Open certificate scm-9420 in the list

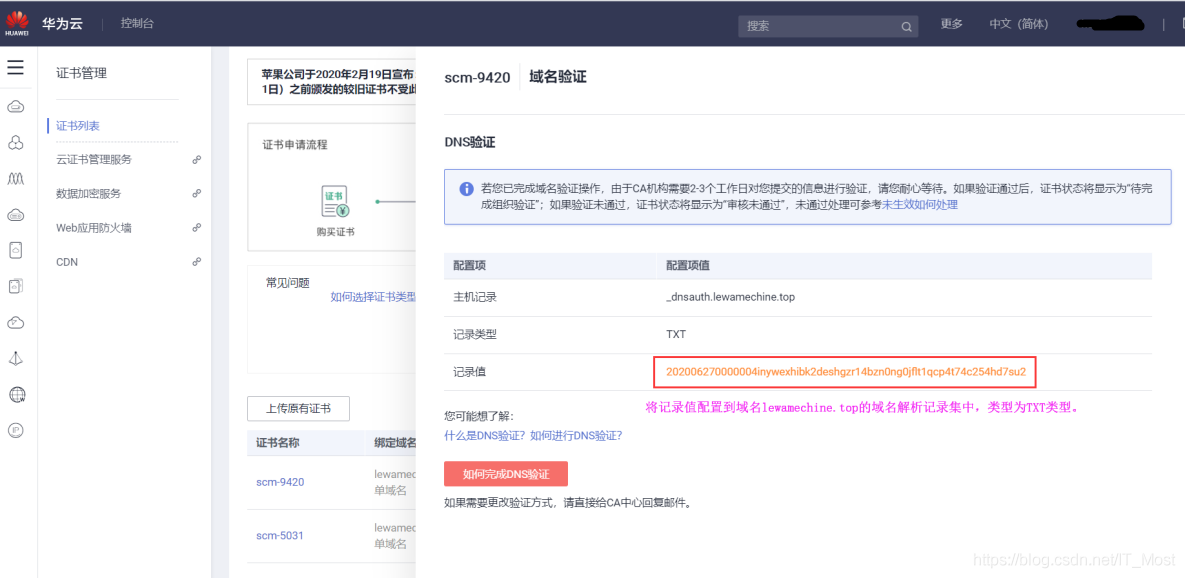(280, 481)
